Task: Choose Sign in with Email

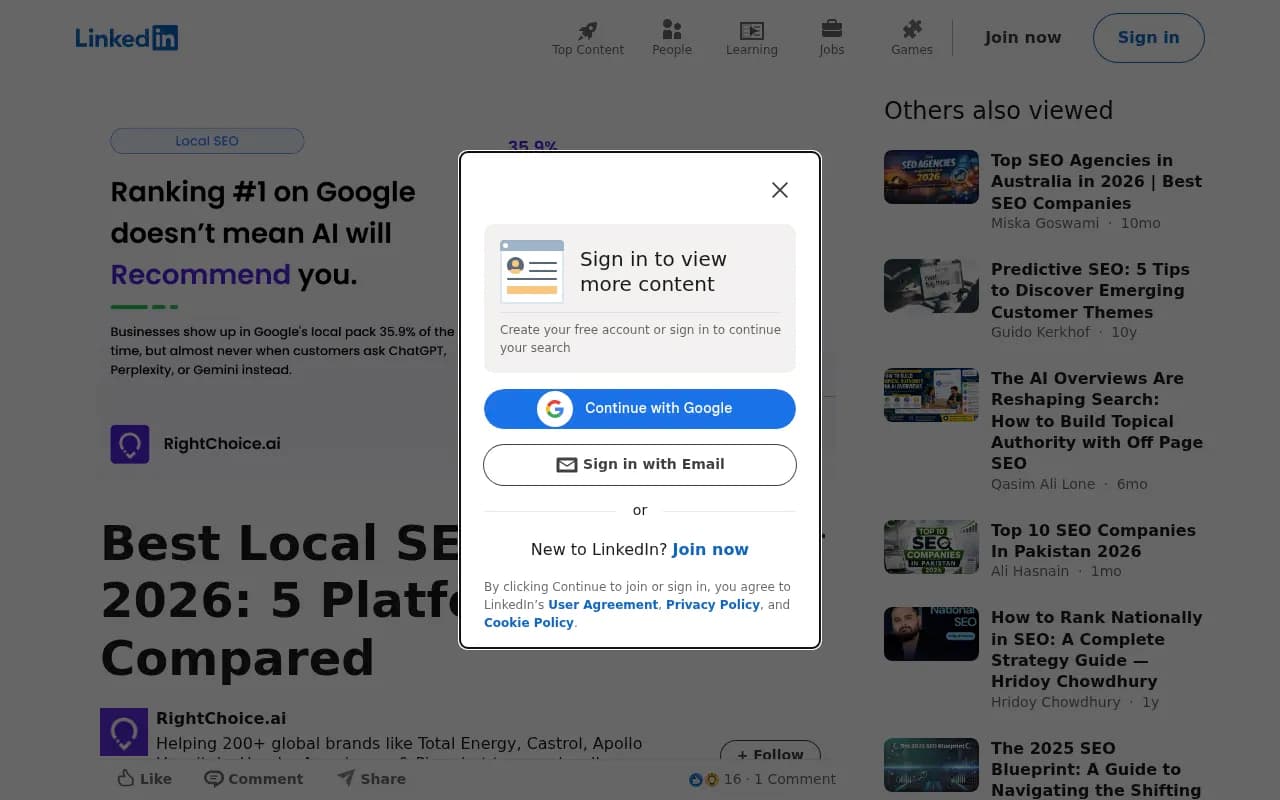Action: [640, 465]
